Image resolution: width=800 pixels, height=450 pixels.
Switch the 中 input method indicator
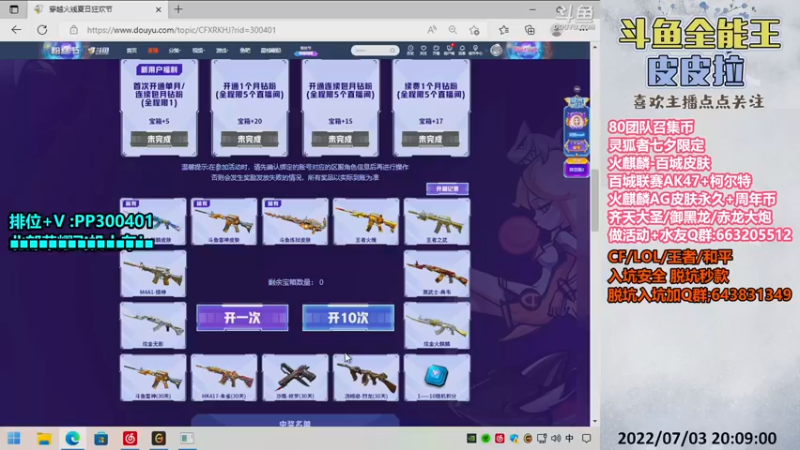[x=569, y=438]
